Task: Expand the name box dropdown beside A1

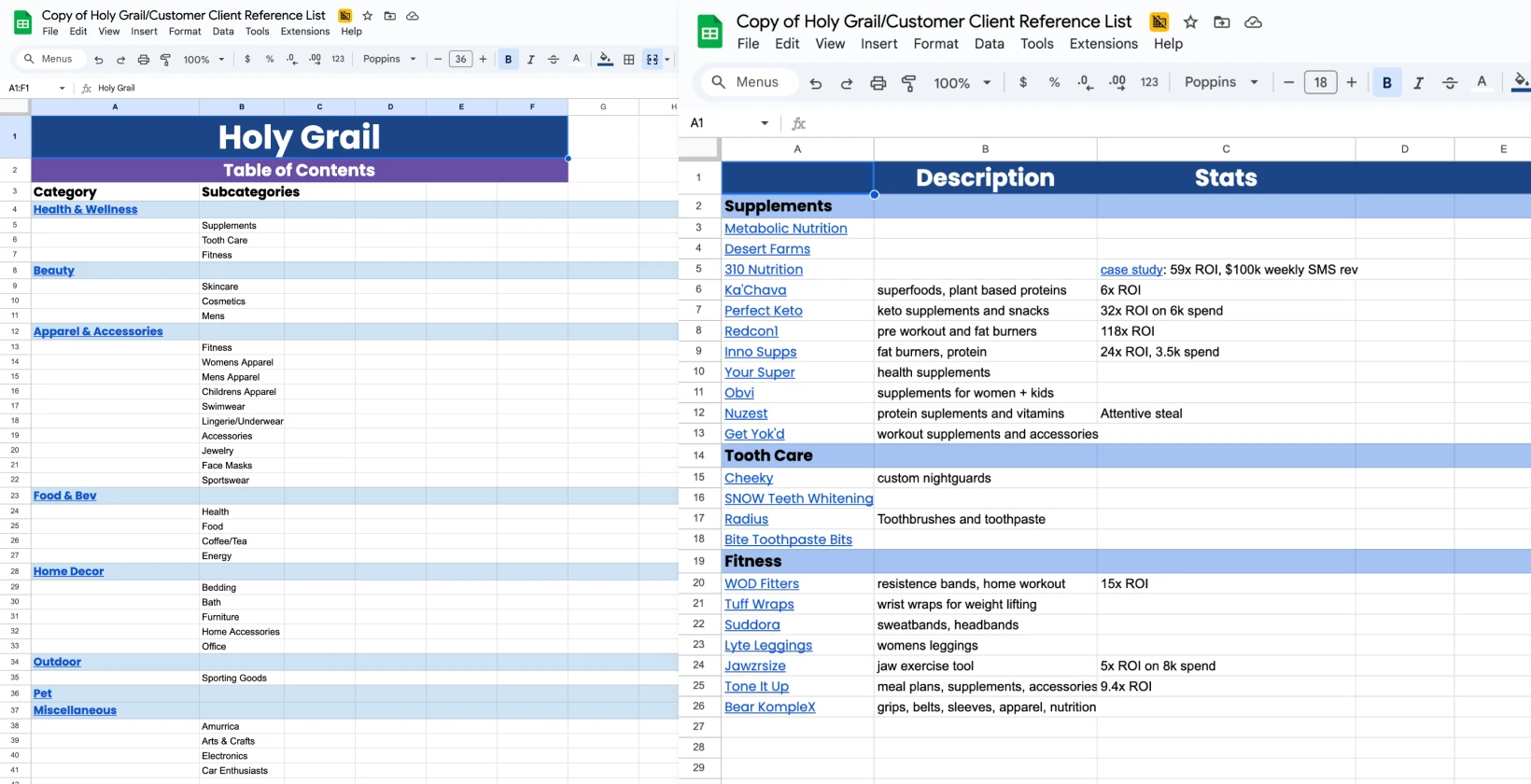Action: pos(765,123)
